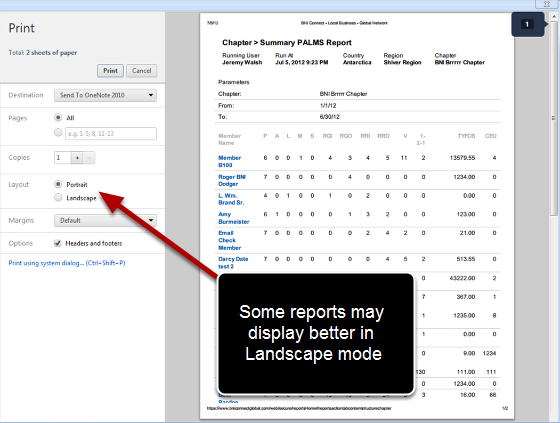The width and height of the screenshot is (560, 423).
Task: Click the footer URL text in preview
Action: coord(299,408)
